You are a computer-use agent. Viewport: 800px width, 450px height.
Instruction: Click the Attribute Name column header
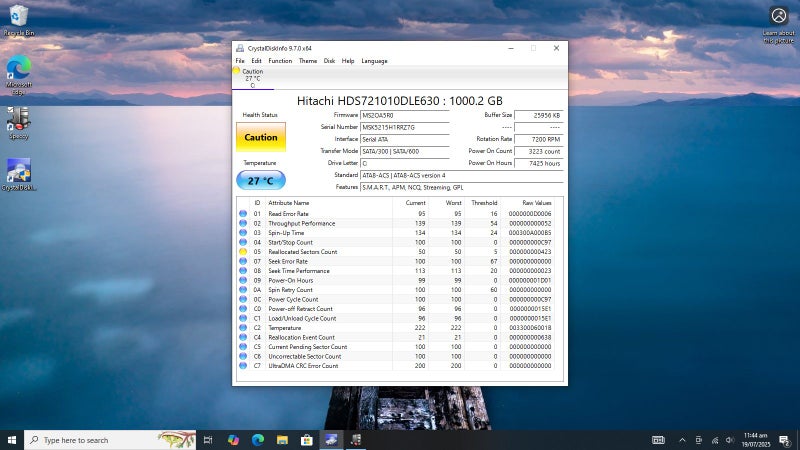289,203
